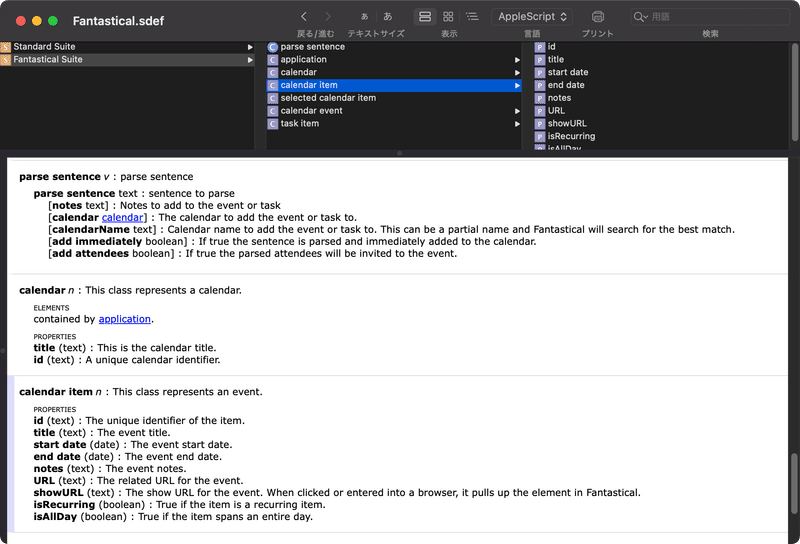The image size is (800, 544).
Task: Expand arrow on the calendar row
Action: (x=517, y=72)
